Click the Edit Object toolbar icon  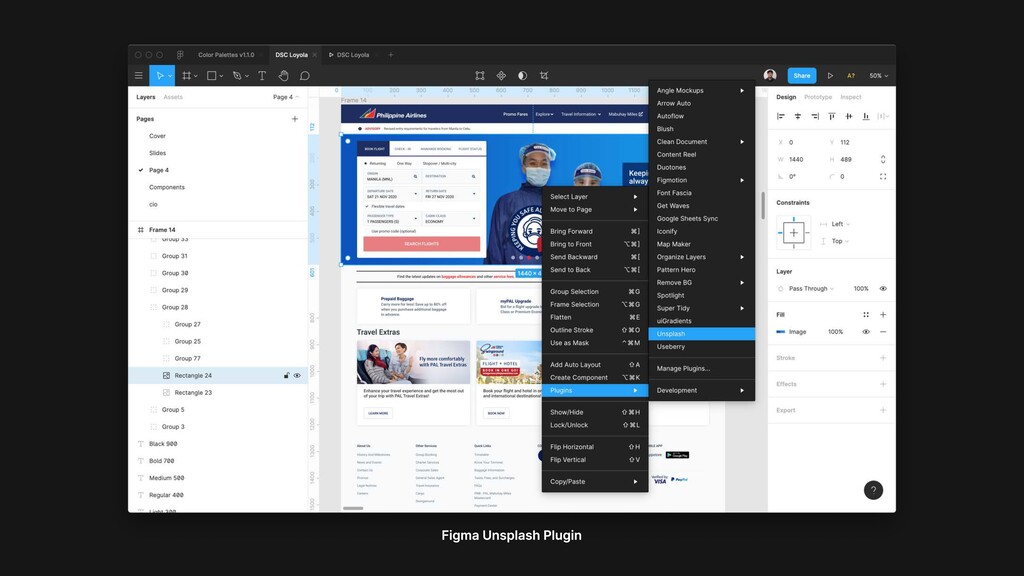tap(480, 76)
